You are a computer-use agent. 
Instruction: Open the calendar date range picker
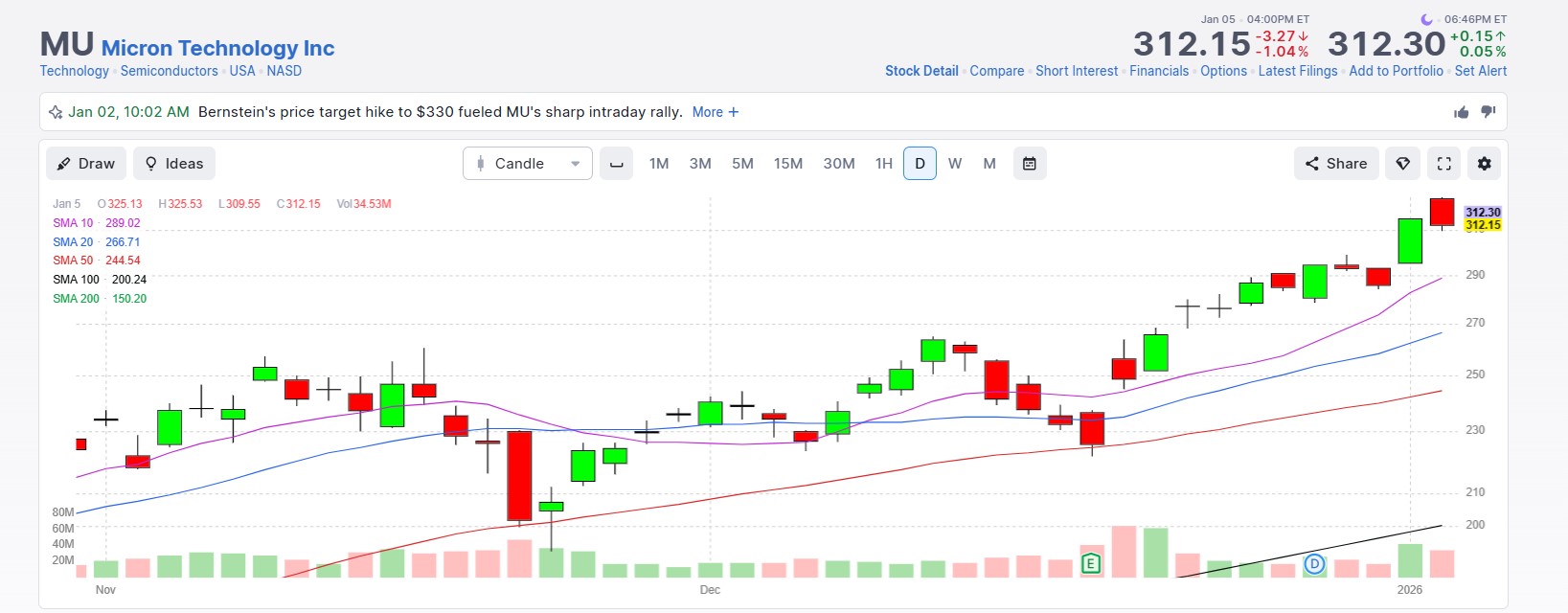1029,164
